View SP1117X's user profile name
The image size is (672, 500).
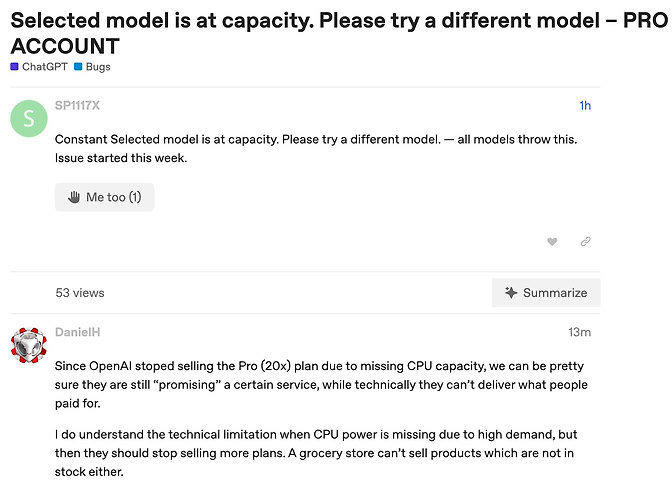pyautogui.click(x=77, y=105)
